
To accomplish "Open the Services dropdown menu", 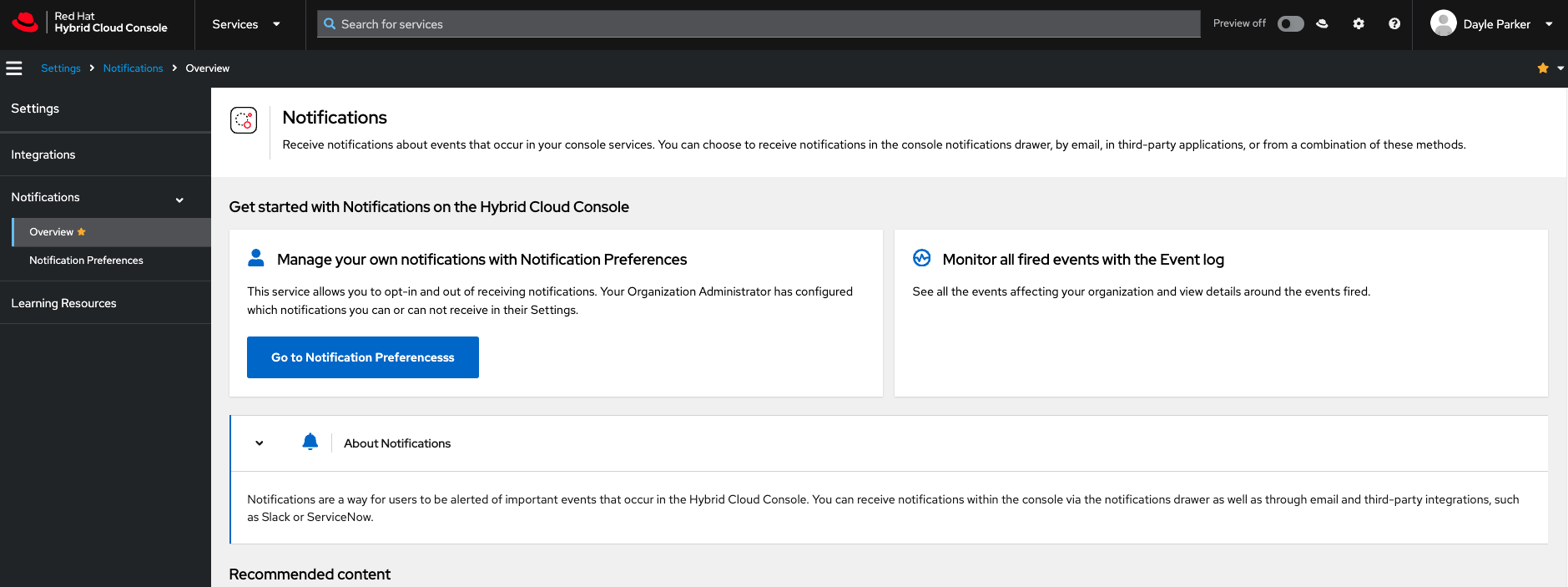I will point(246,24).
